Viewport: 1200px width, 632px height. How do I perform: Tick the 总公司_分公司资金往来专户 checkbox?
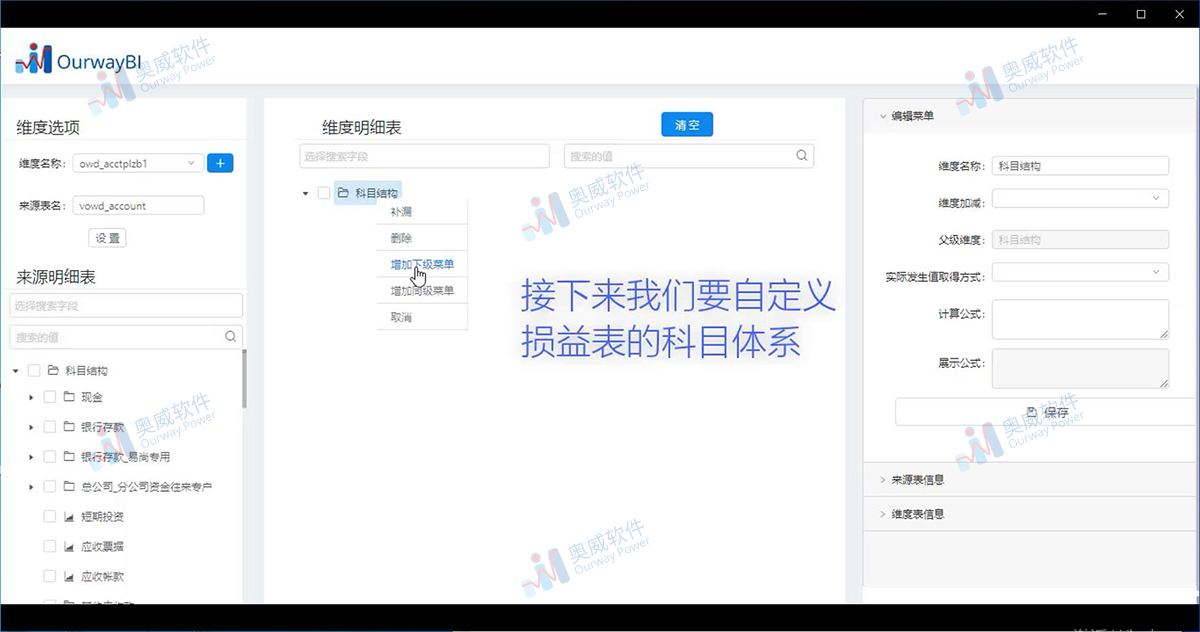(x=50, y=487)
